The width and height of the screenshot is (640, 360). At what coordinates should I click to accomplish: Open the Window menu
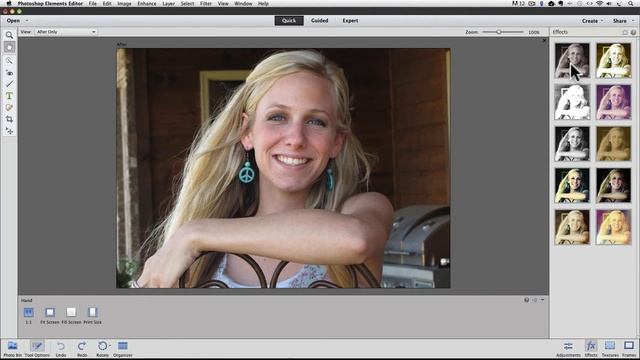(243, 3)
